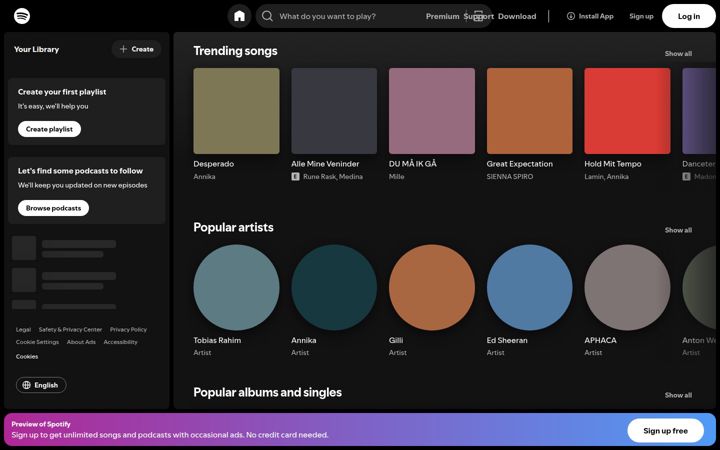Click the 'Popular artists' heading
The height and width of the screenshot is (450, 720).
click(x=233, y=227)
